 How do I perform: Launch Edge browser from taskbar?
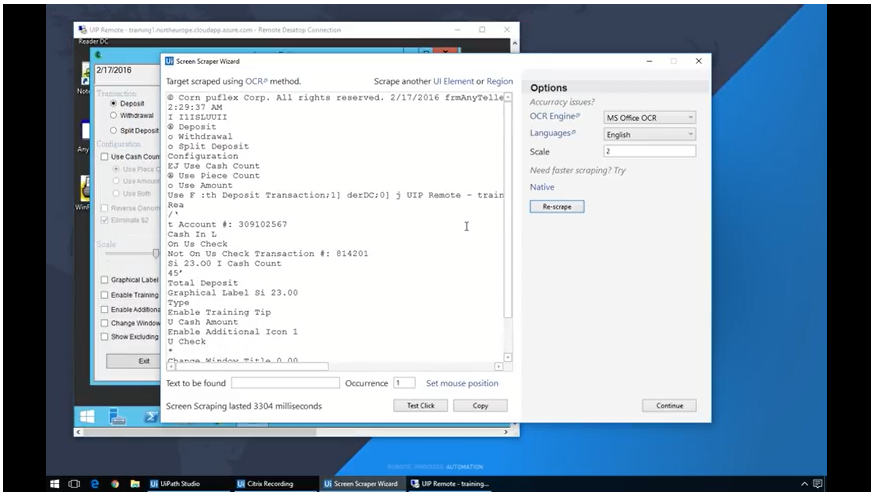(x=95, y=484)
